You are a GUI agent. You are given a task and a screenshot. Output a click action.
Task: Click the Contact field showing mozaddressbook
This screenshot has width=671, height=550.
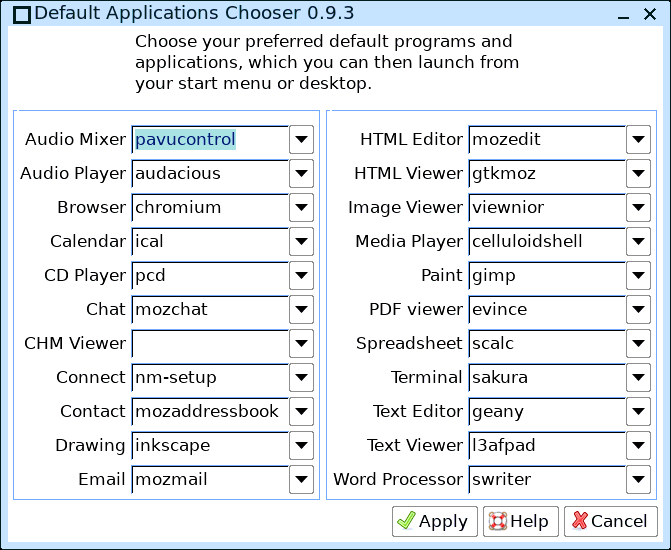210,411
